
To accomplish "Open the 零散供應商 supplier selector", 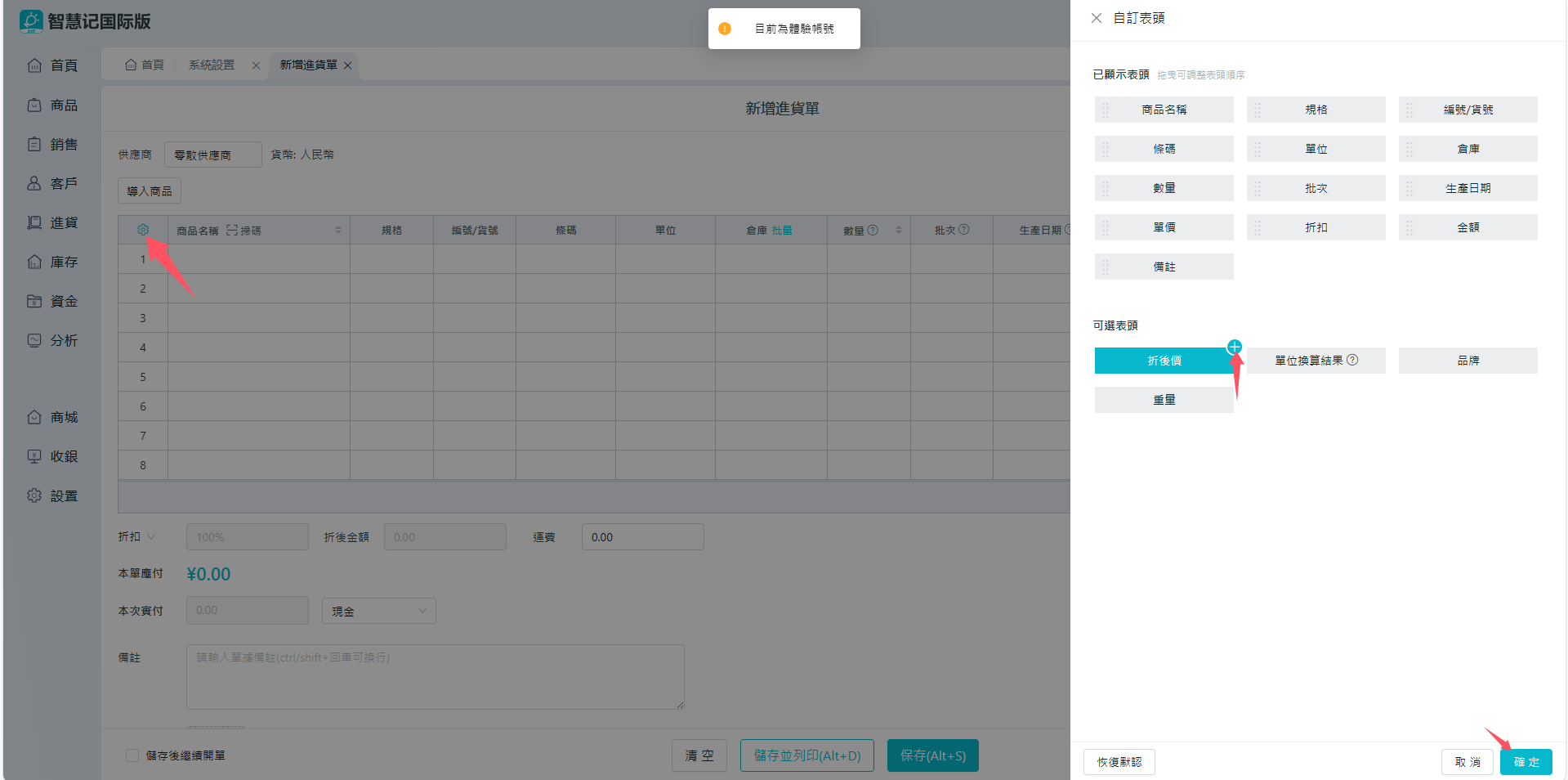I will click(212, 155).
